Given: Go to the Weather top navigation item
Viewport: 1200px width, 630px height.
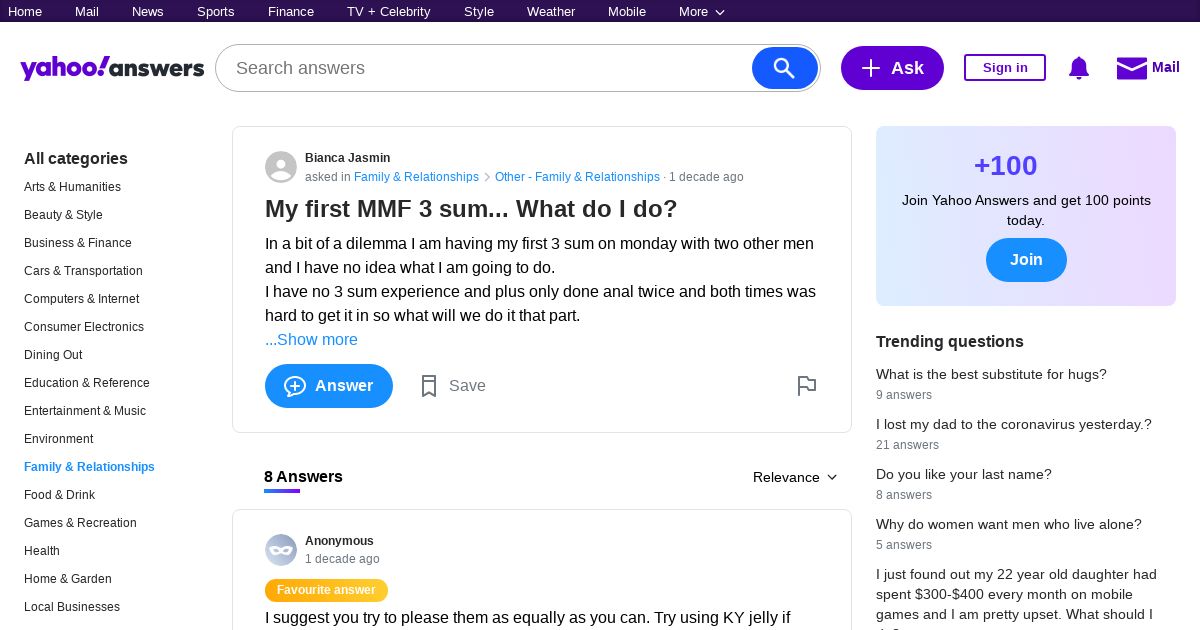Looking at the screenshot, I should [x=551, y=12].
